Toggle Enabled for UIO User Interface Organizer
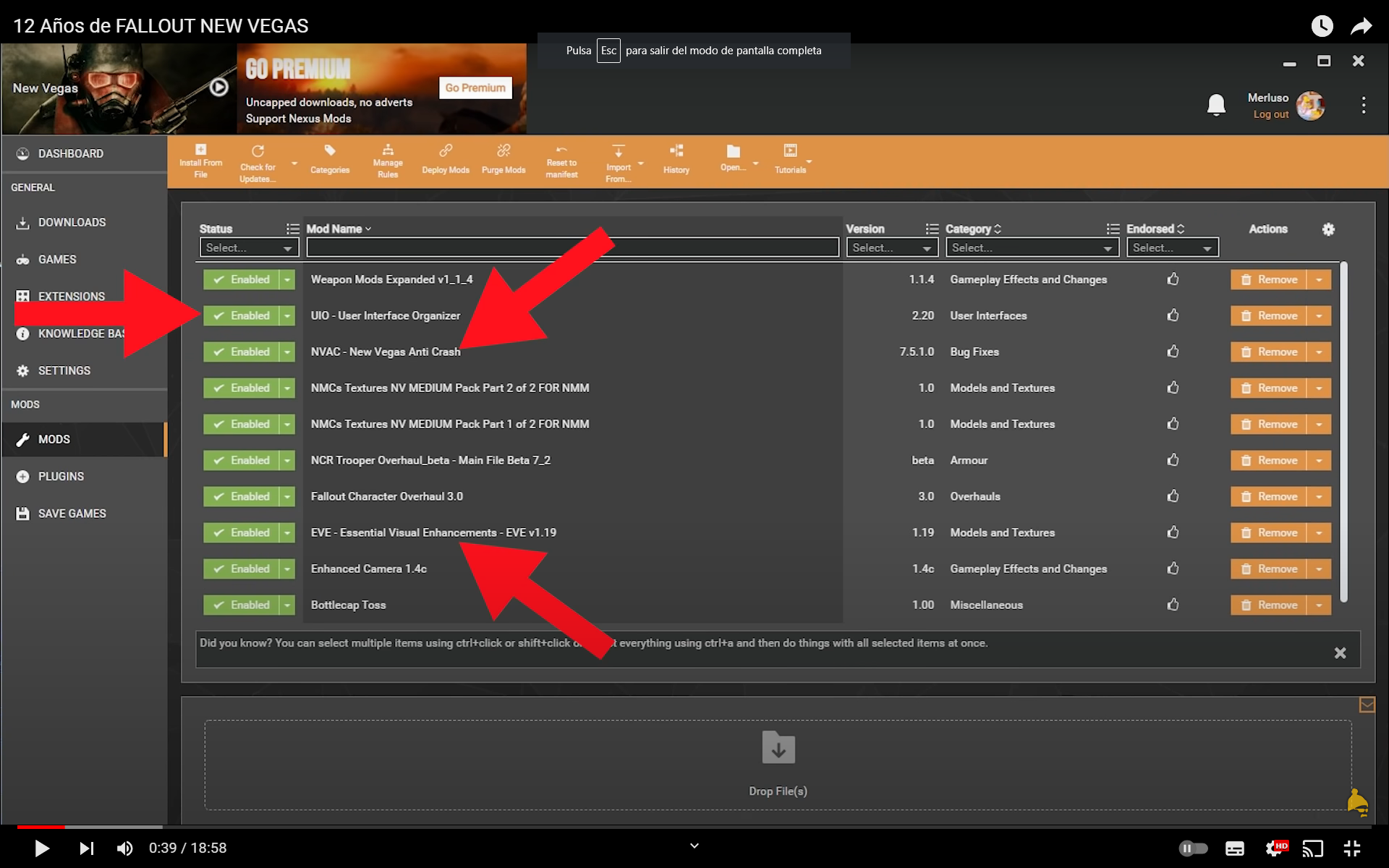The width and height of the screenshot is (1389, 868). pos(241,315)
